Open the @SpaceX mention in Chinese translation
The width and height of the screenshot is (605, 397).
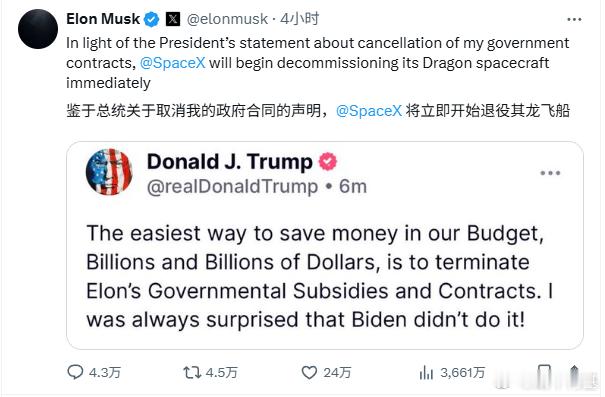[x=369, y=111]
